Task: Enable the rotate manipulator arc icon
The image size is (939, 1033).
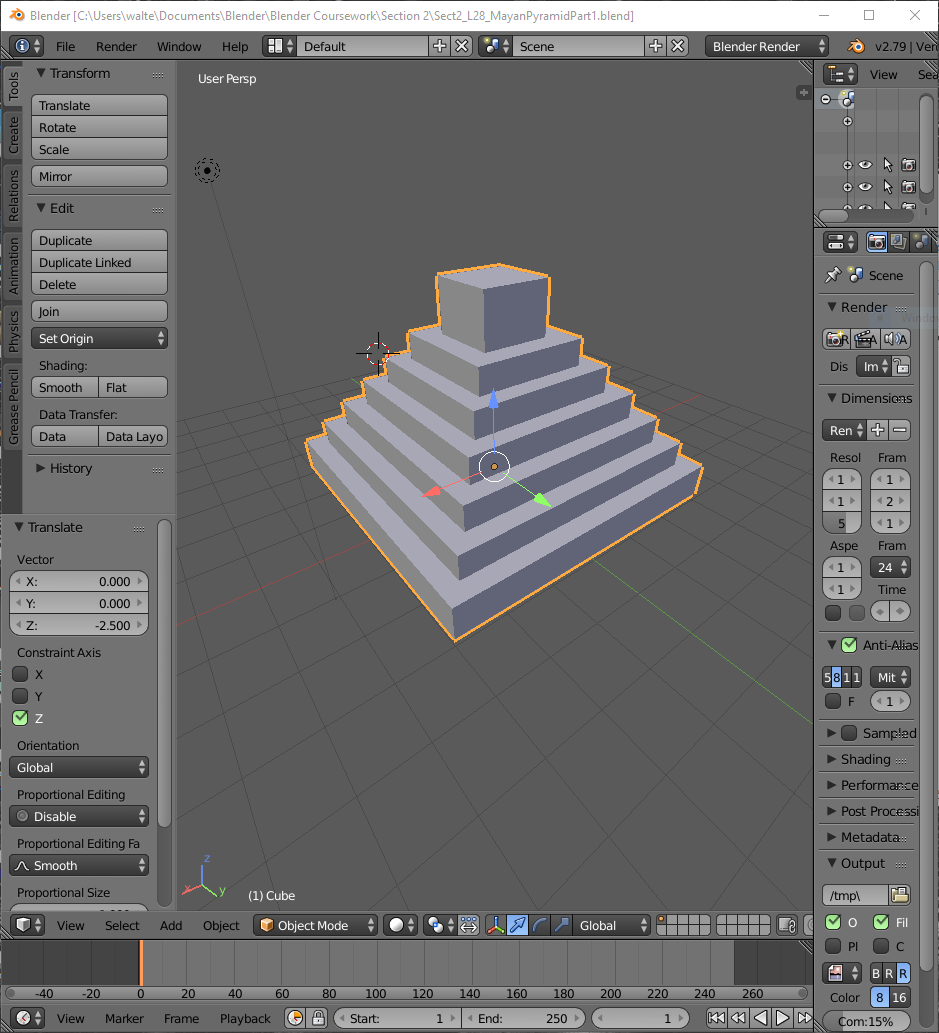Action: (x=540, y=925)
